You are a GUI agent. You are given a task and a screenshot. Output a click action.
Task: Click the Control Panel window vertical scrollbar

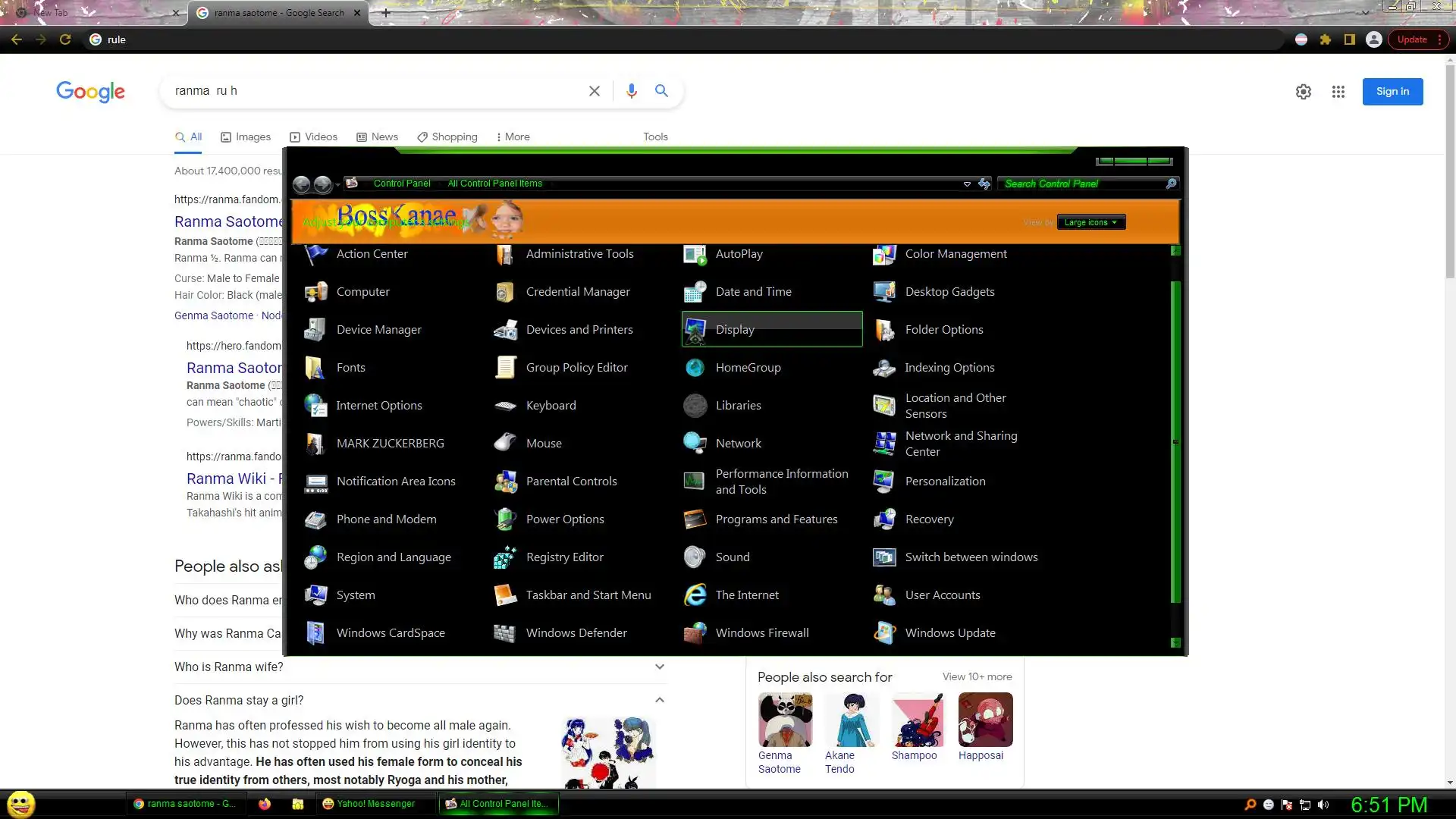coord(1175,440)
